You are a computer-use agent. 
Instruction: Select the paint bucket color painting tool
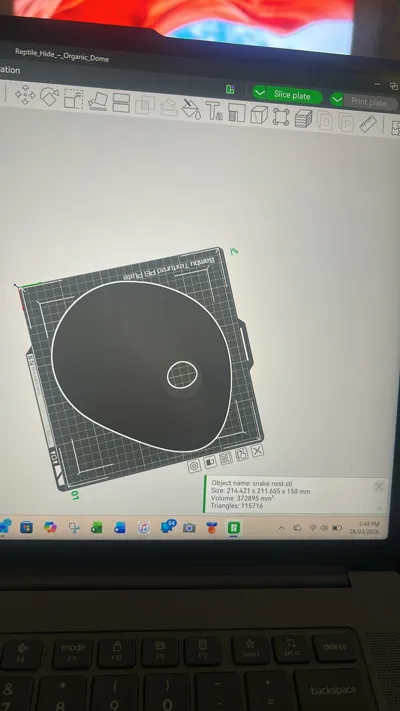click(x=191, y=109)
